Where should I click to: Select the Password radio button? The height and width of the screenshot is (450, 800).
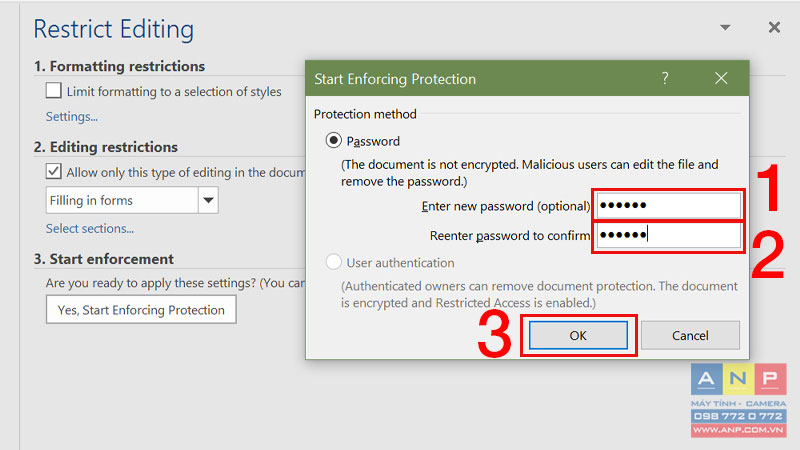tap(333, 140)
